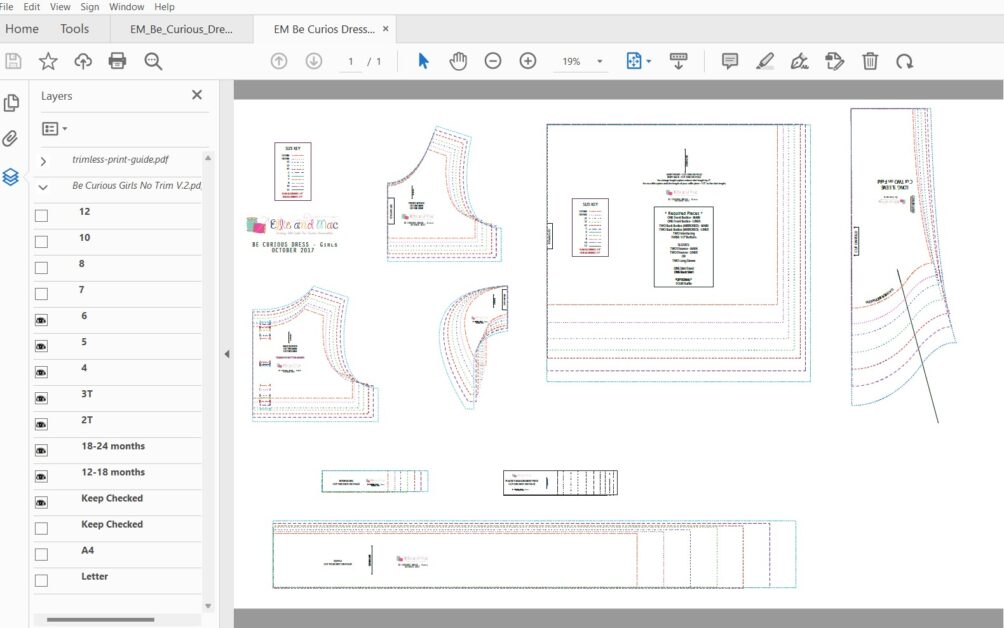Viewport: 1004px width, 628px height.
Task: Open the Attachments paperclip panel
Action: click(x=11, y=138)
